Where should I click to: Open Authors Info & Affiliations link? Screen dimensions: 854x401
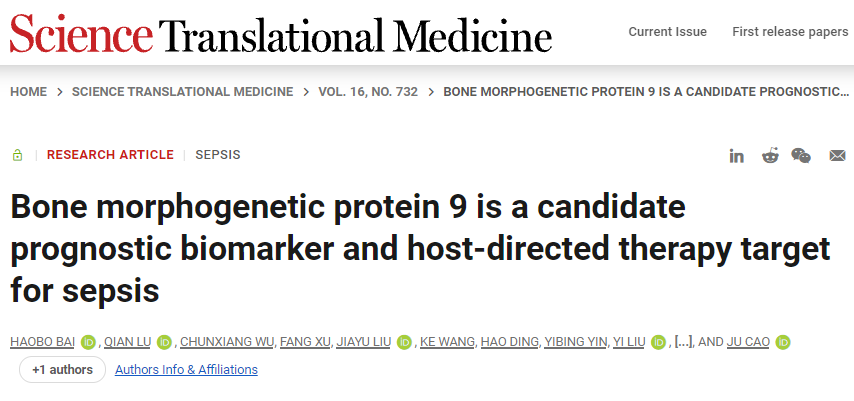pos(186,370)
